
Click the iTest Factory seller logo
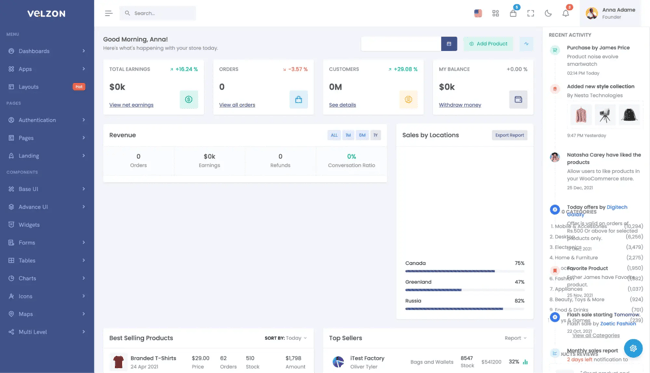(x=338, y=362)
